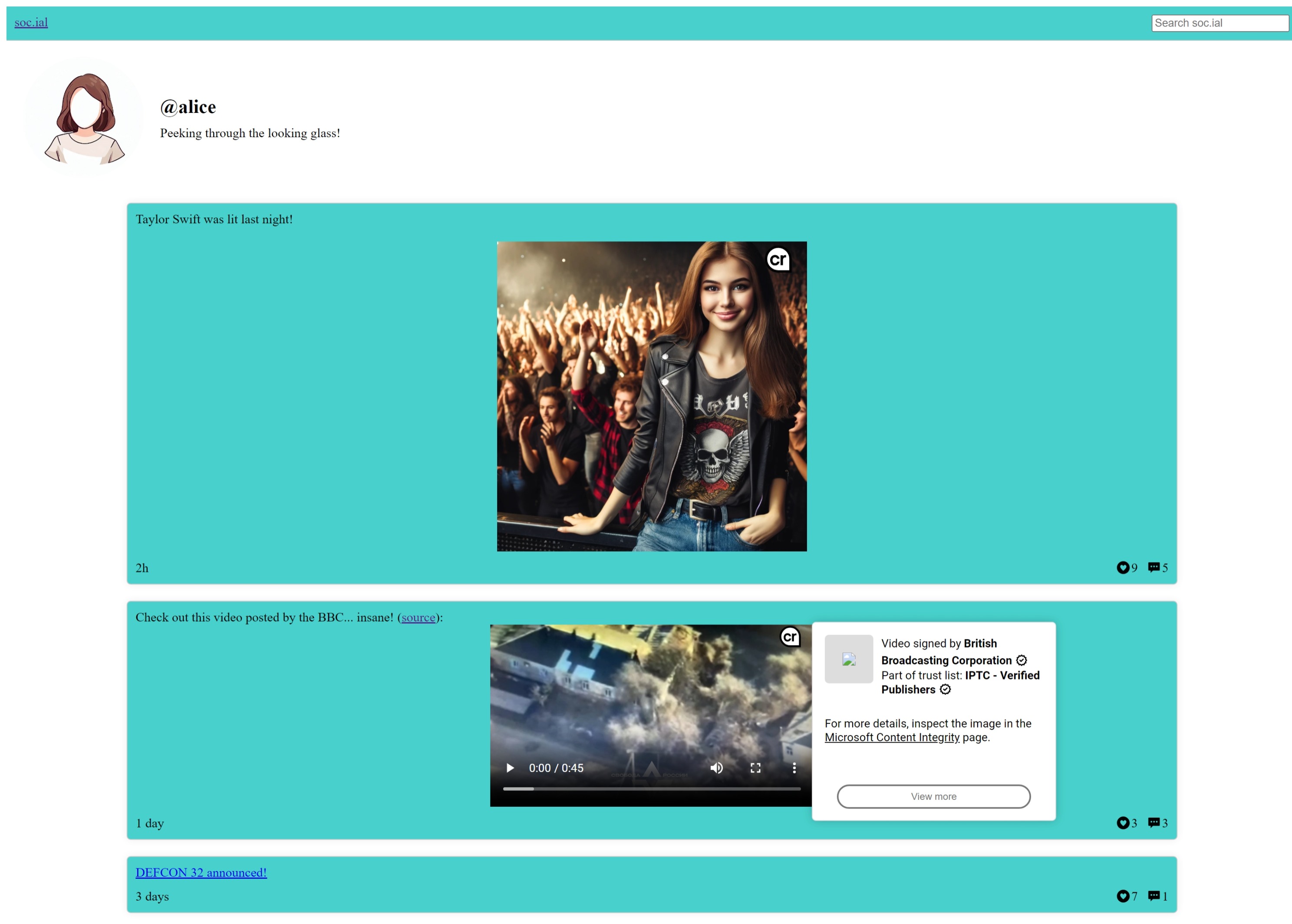The width and height of the screenshot is (1292, 924).
Task: Click the '2h' timestamp
Action: (142, 568)
